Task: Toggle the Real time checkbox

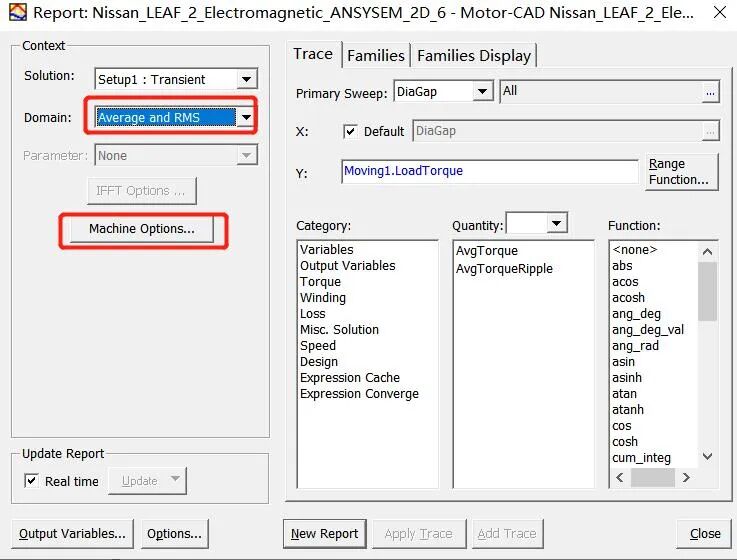Action: 31,481
